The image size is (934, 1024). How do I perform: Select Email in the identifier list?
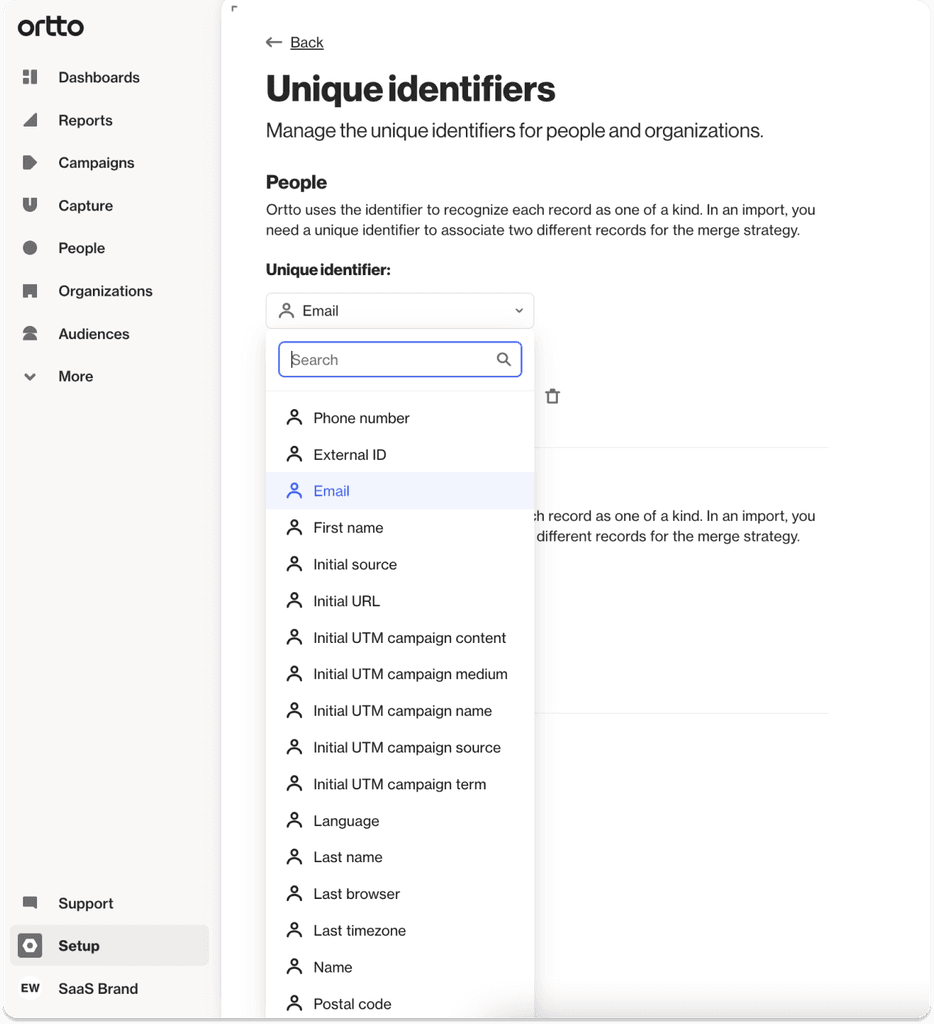coord(331,491)
